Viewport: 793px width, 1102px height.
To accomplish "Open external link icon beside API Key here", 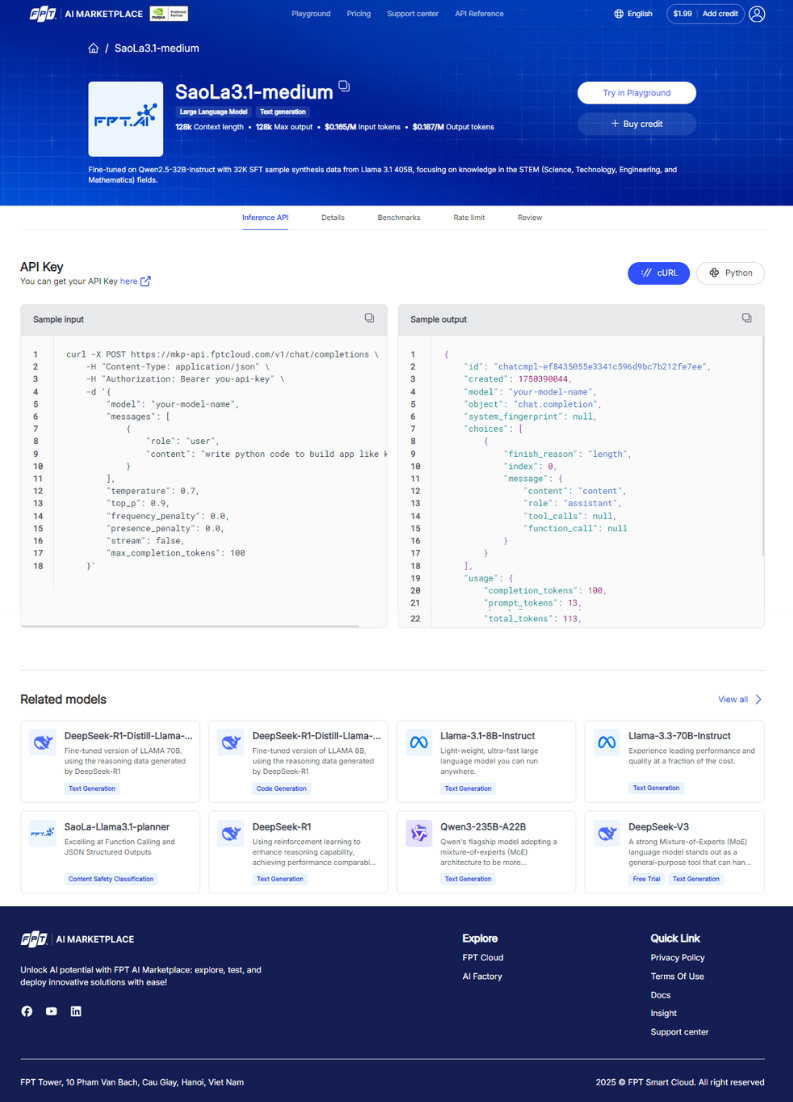I will coord(146,281).
